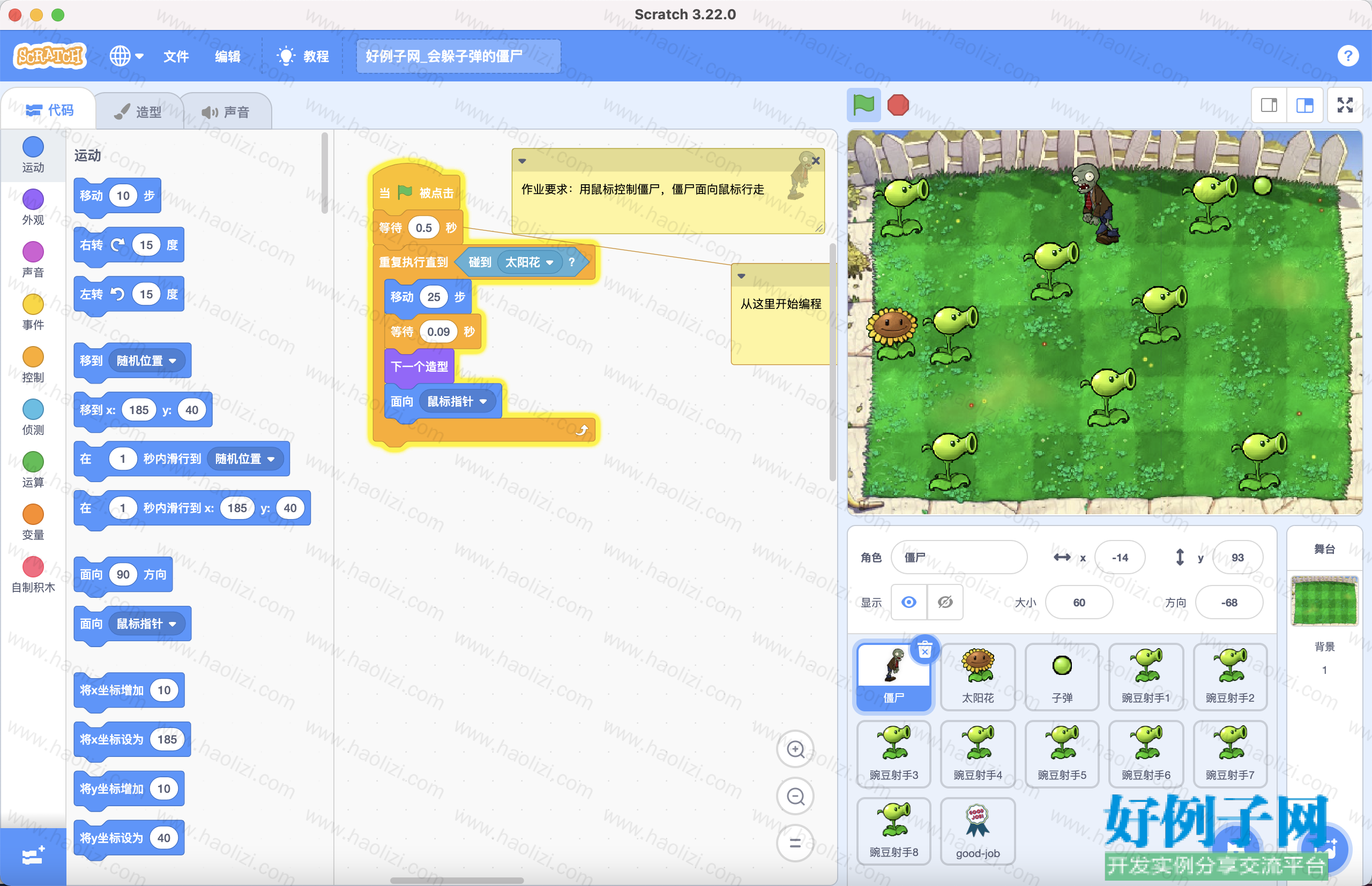Open the language globe dropdown
The width and height of the screenshot is (1372, 886).
(126, 56)
